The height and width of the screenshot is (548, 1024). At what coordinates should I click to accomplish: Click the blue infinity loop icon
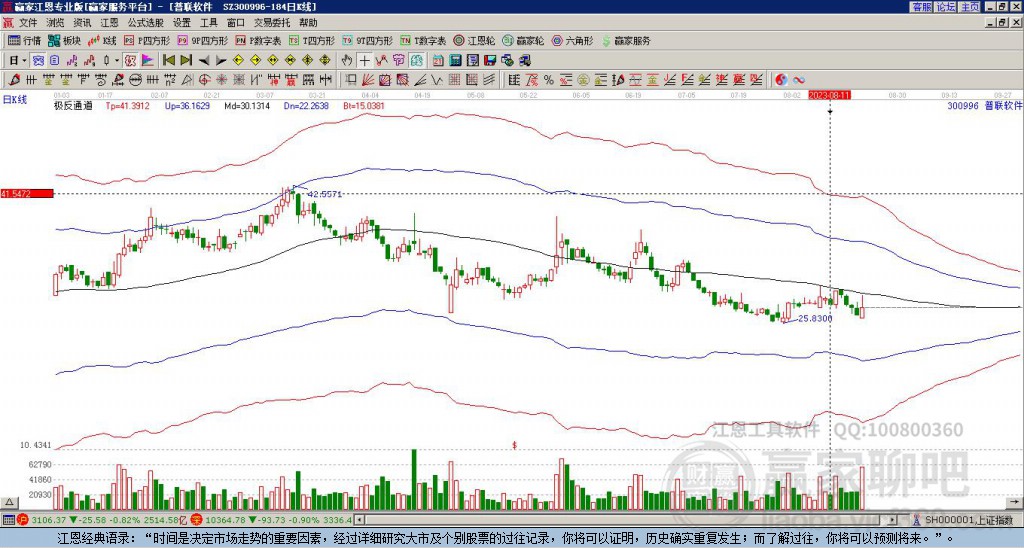(799, 80)
